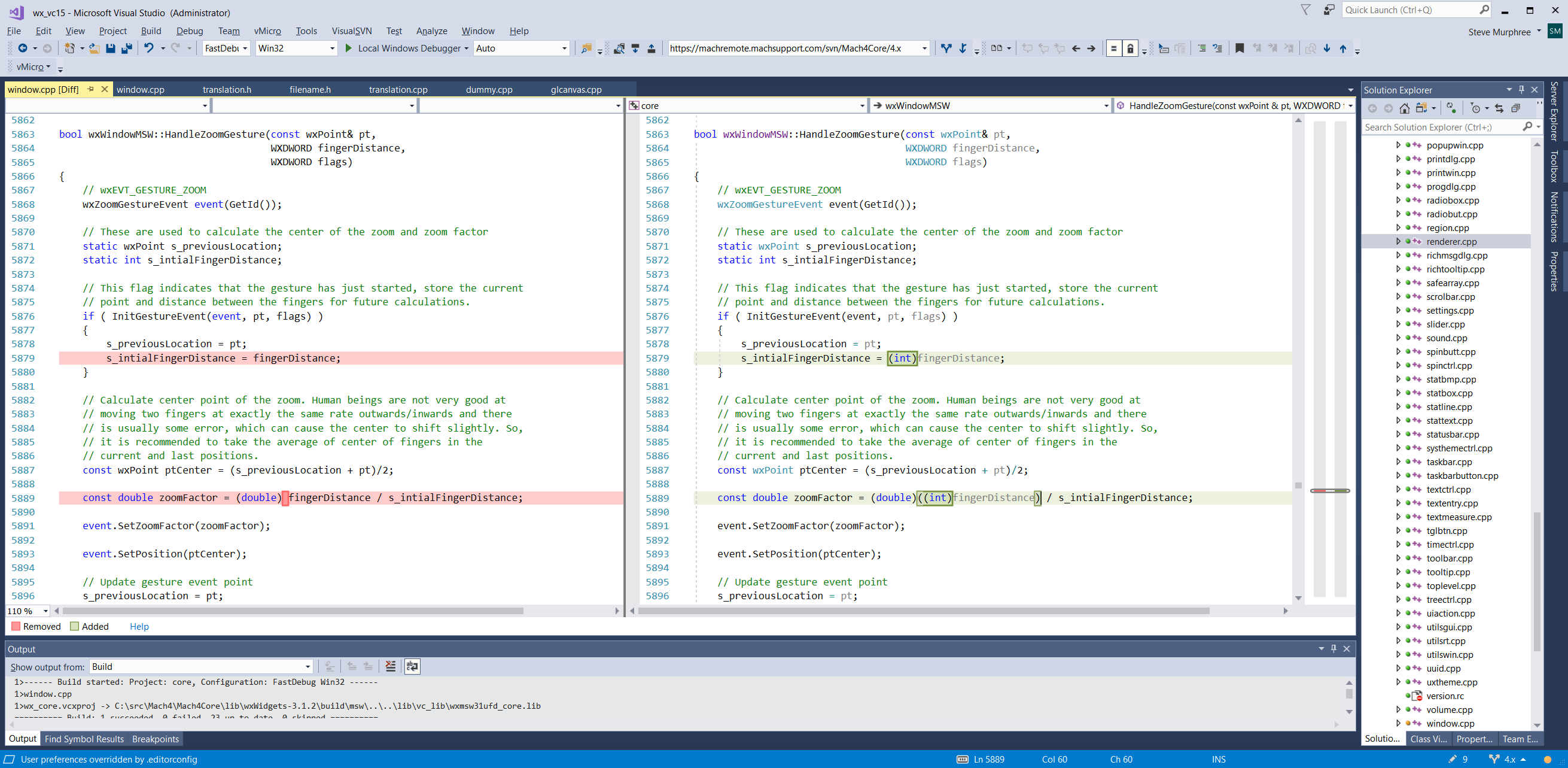
Task: Click the Help link under diff view
Action: pos(139,626)
